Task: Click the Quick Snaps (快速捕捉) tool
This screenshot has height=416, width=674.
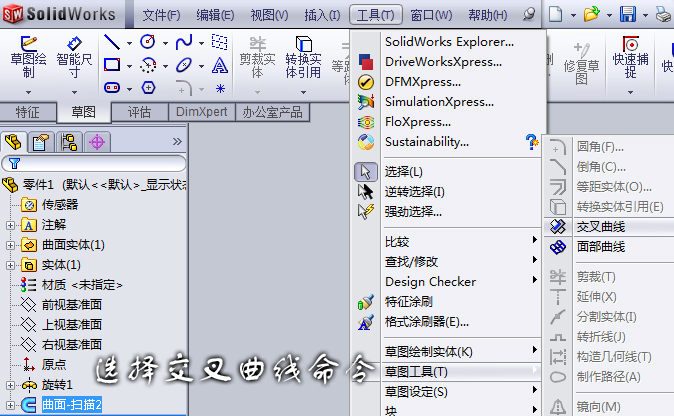Action: pos(630,57)
